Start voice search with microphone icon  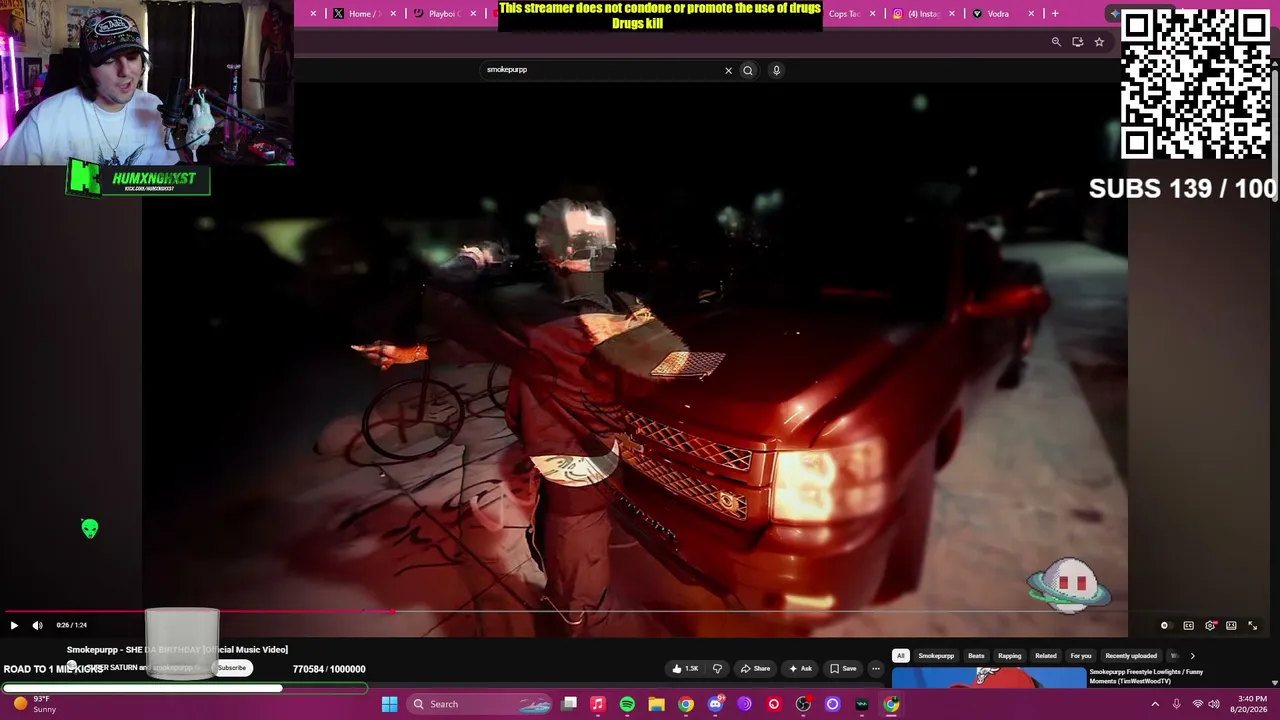776,70
